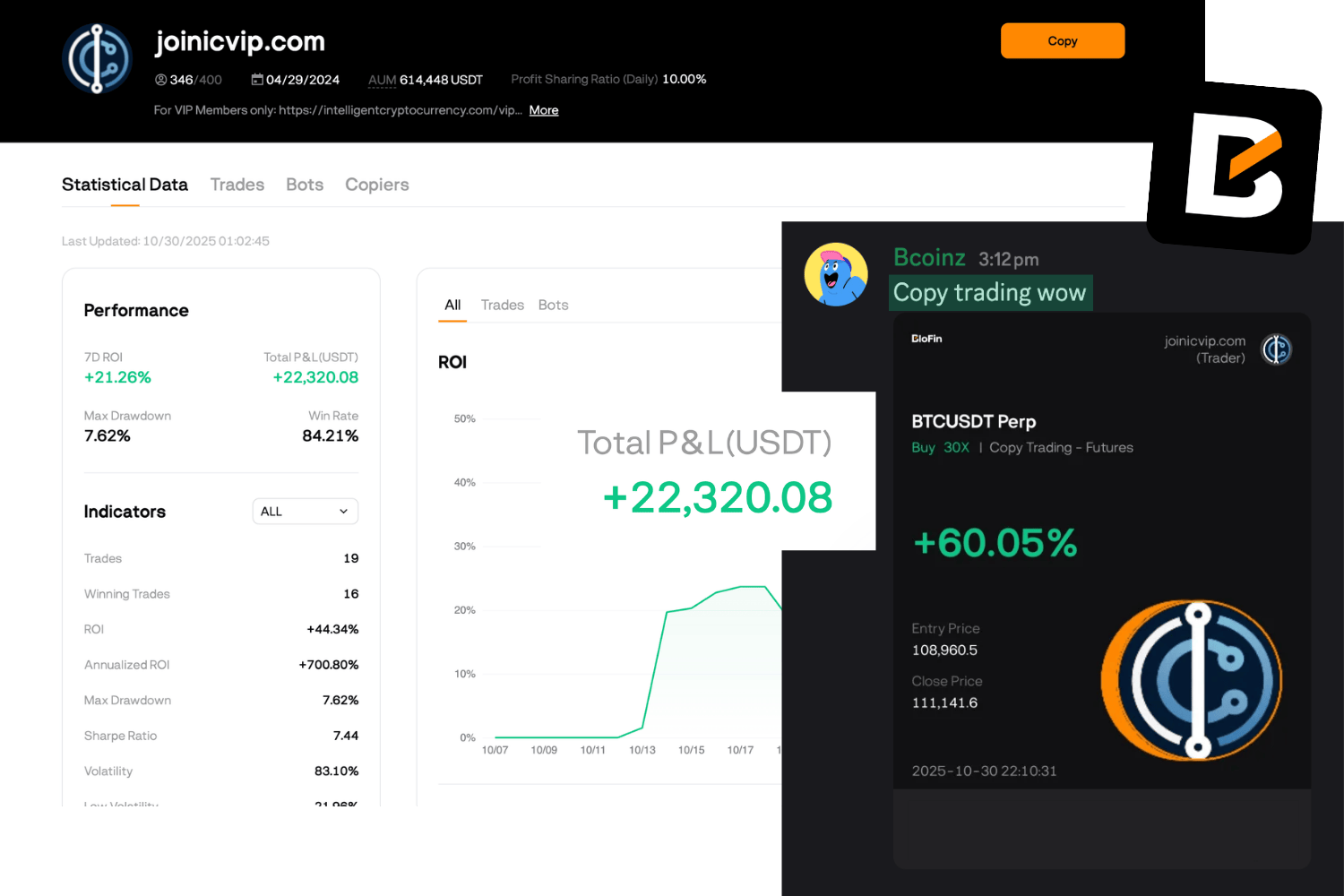This screenshot has width=1344, height=896.
Task: Click the 'Copy Trading - Futures' label
Action: (x=1062, y=448)
